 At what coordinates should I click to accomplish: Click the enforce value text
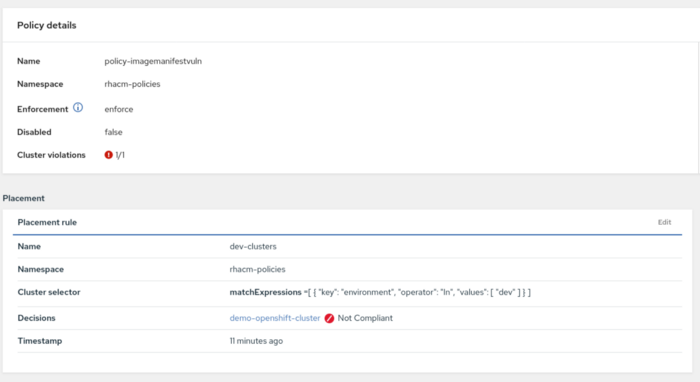(x=119, y=109)
